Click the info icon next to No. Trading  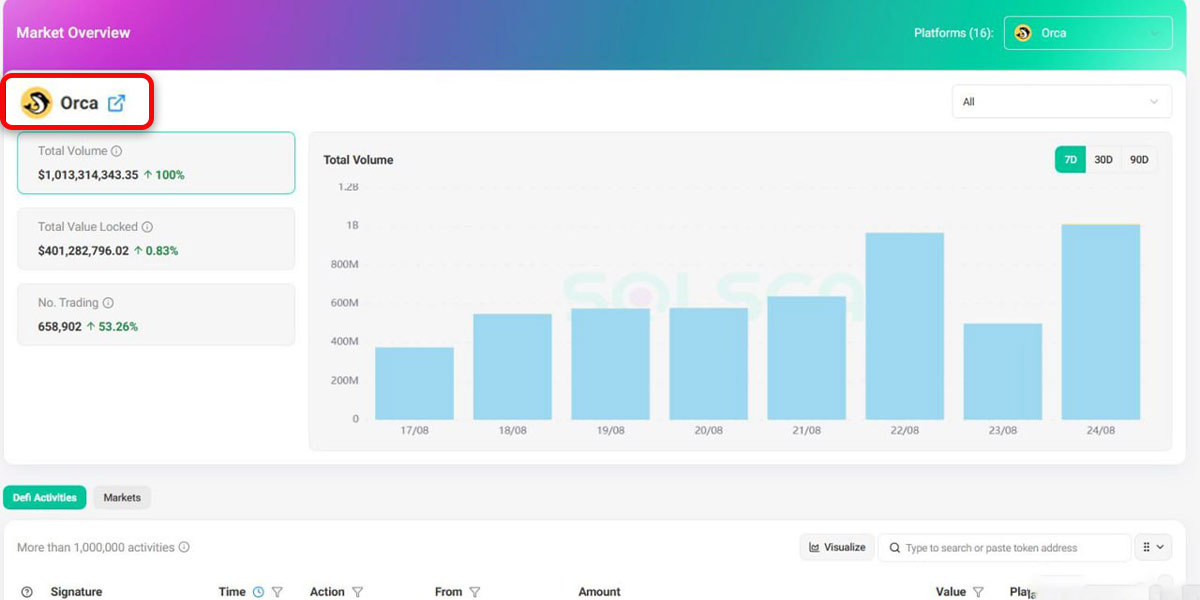coord(108,303)
